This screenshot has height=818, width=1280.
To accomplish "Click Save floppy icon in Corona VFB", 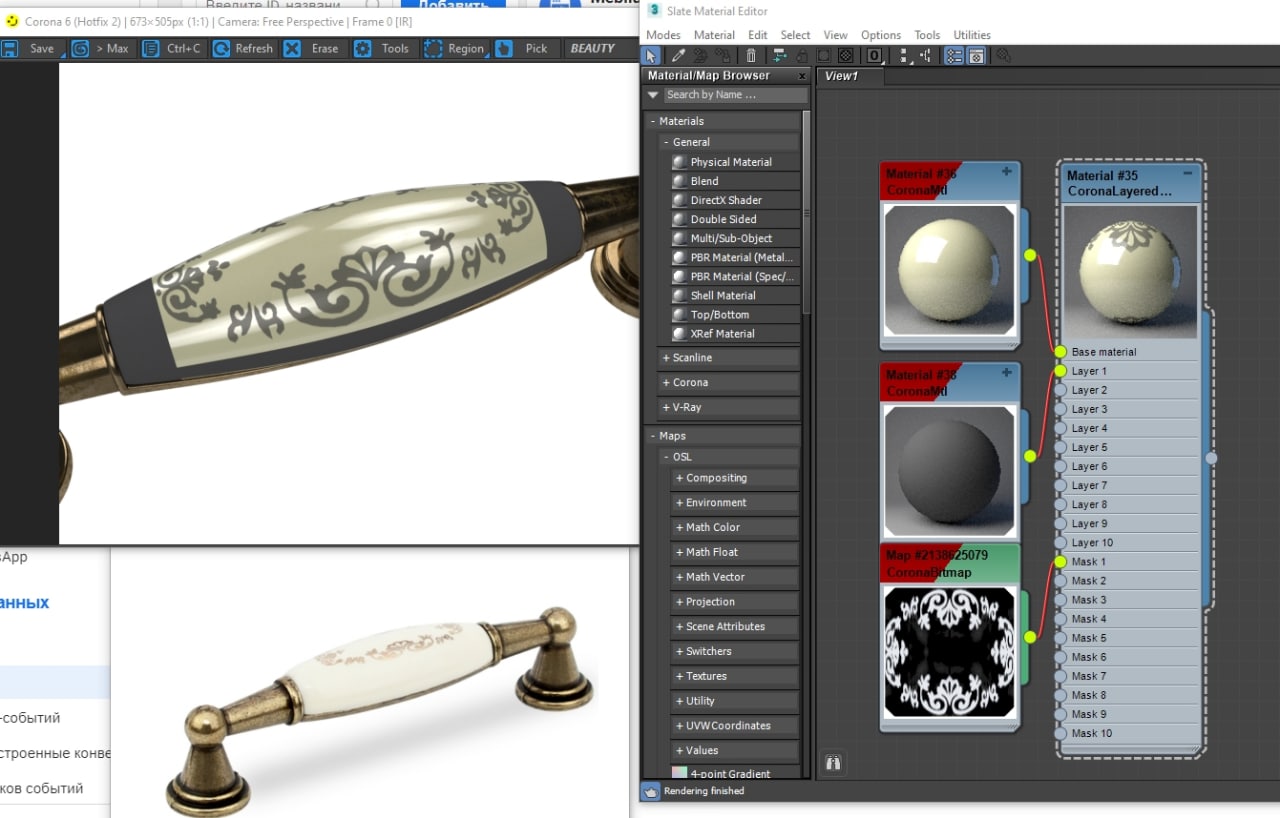I will (x=10, y=48).
